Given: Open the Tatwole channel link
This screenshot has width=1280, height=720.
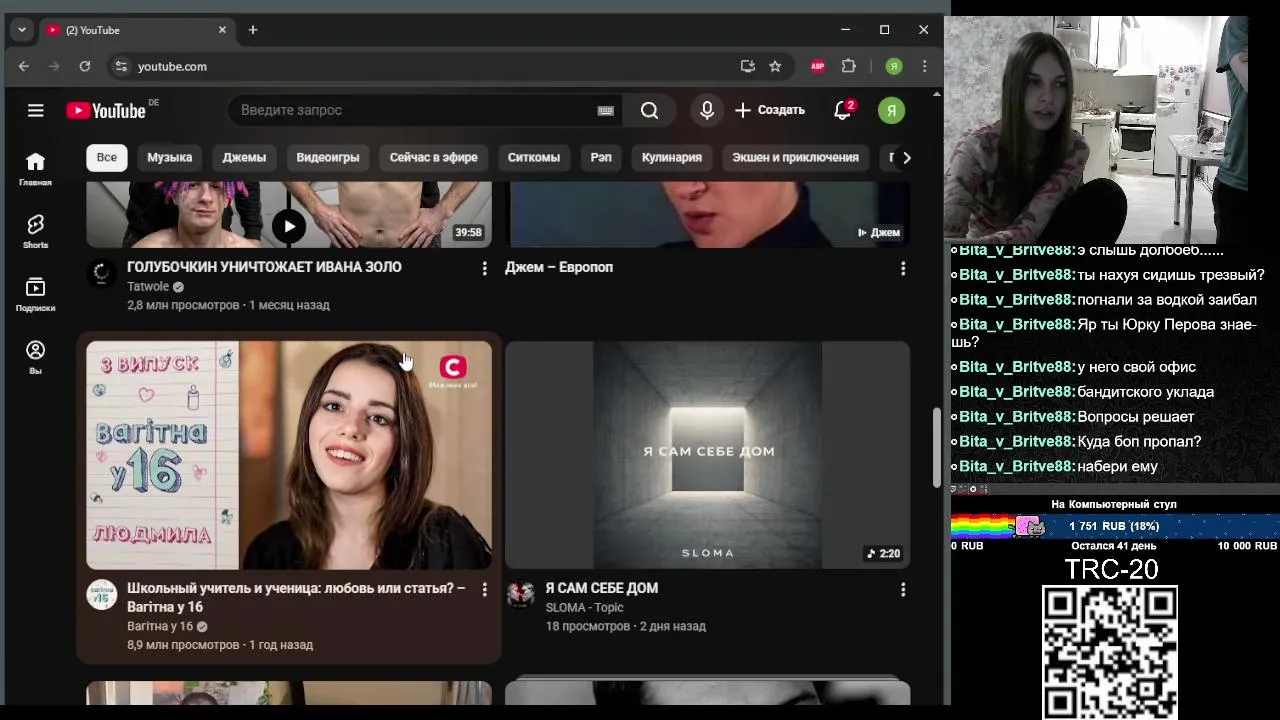Looking at the screenshot, I should (x=148, y=286).
